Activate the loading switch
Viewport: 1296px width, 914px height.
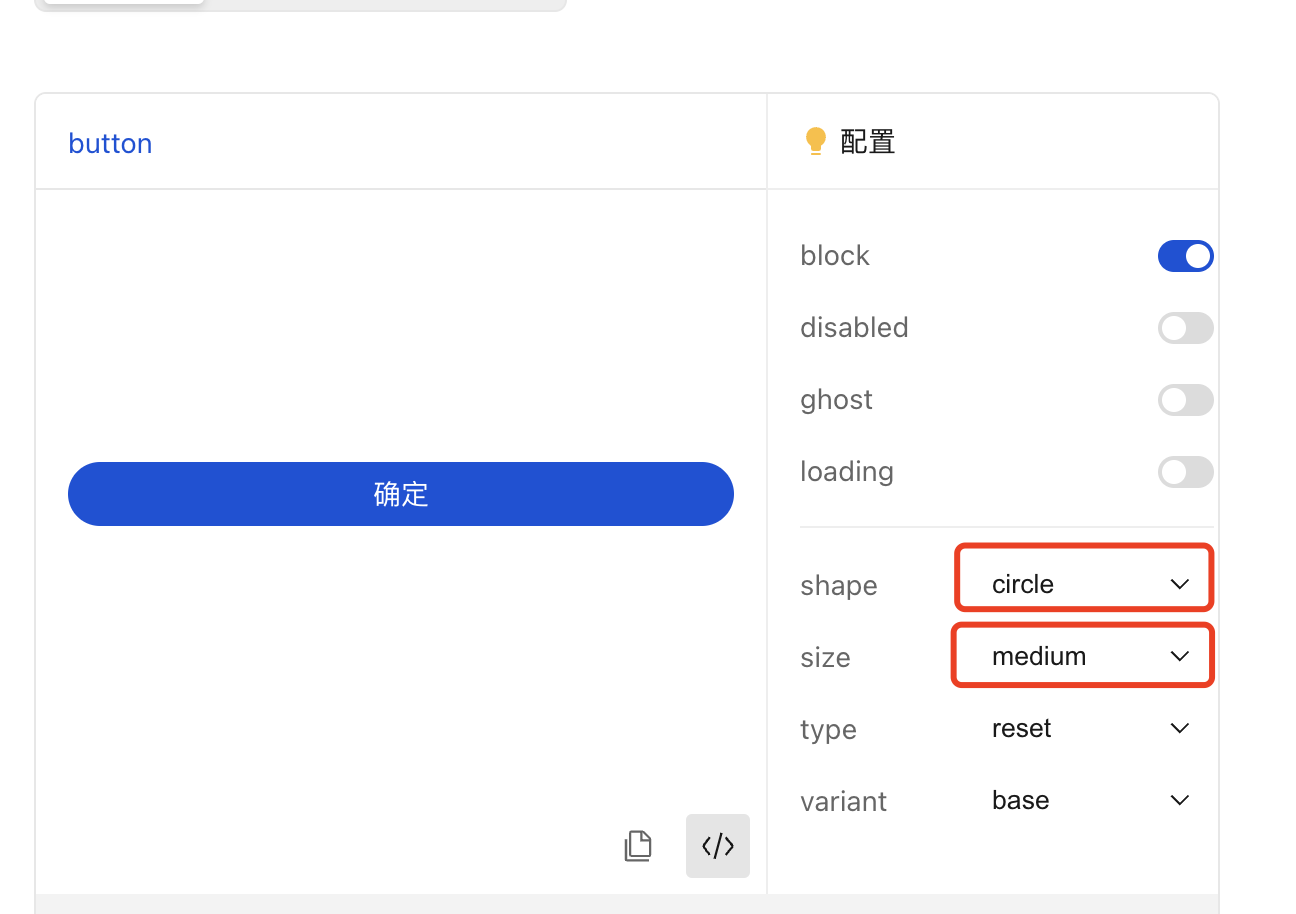tap(1185, 472)
